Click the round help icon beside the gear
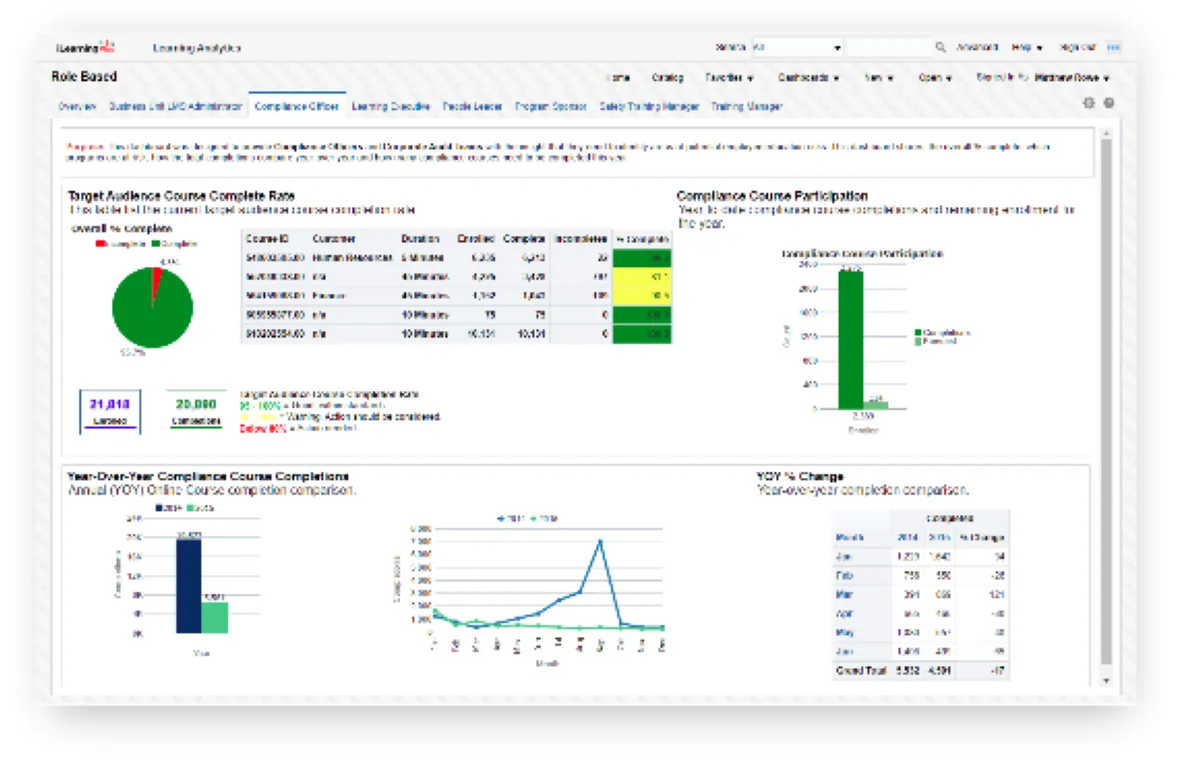Image resolution: width=1200 pixels, height=763 pixels. pyautogui.click(x=1109, y=103)
